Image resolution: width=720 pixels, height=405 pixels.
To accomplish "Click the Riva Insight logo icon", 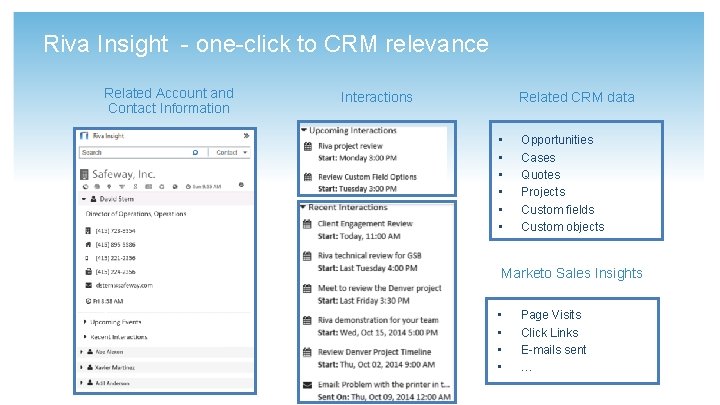I will (x=84, y=136).
